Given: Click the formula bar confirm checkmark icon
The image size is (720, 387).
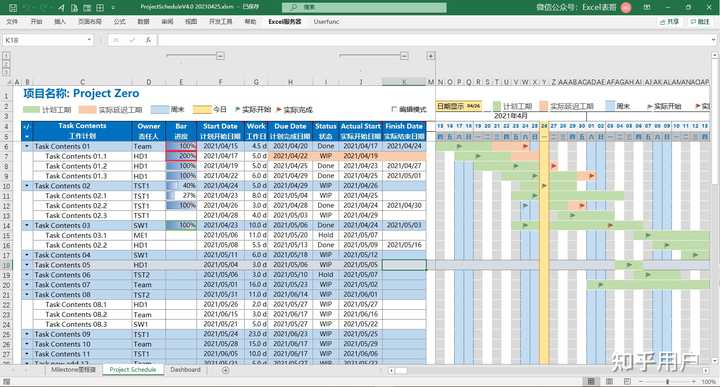Looking at the screenshot, I should click(132, 40).
